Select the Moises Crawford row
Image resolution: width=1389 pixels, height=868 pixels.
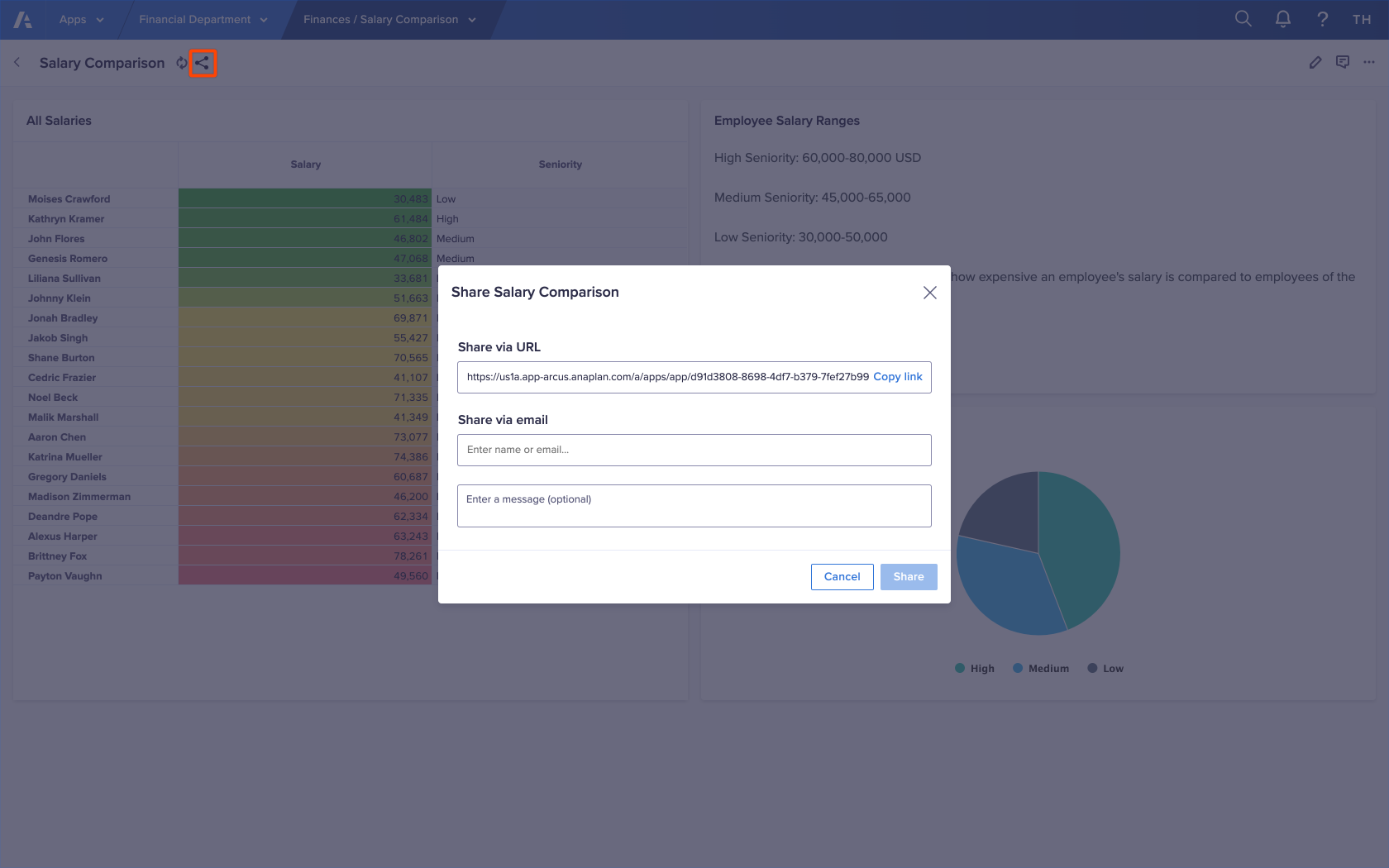coord(351,199)
